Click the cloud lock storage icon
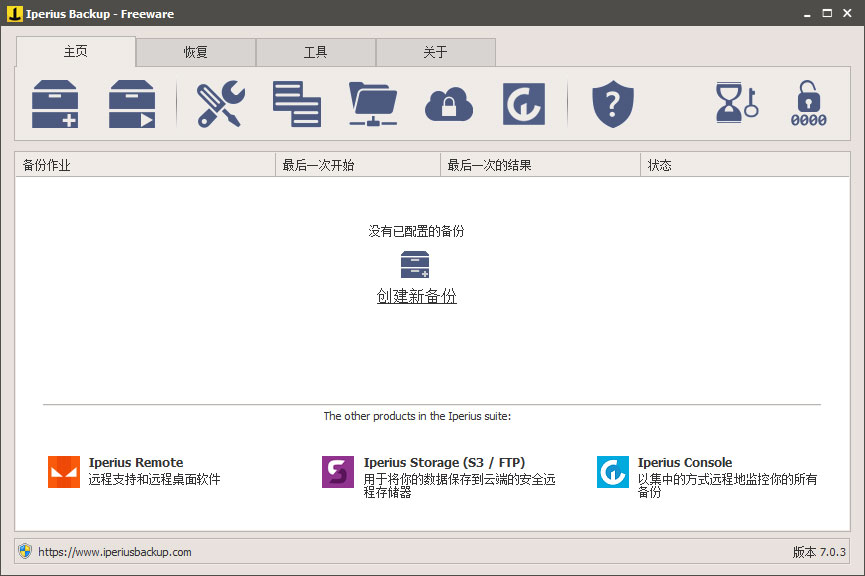The height and width of the screenshot is (576, 865). tap(448, 104)
